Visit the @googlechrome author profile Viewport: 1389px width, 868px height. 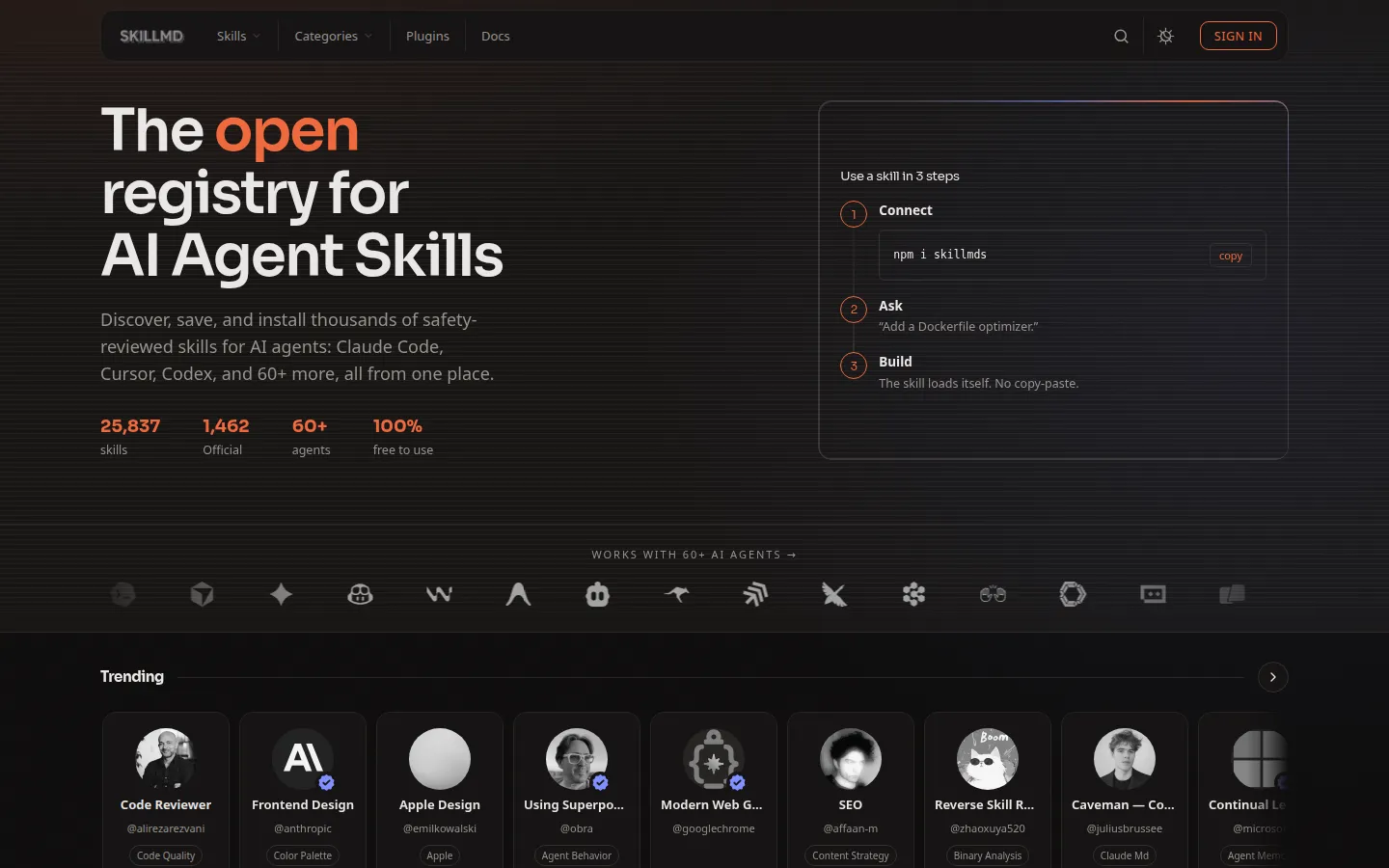pyautogui.click(x=714, y=828)
